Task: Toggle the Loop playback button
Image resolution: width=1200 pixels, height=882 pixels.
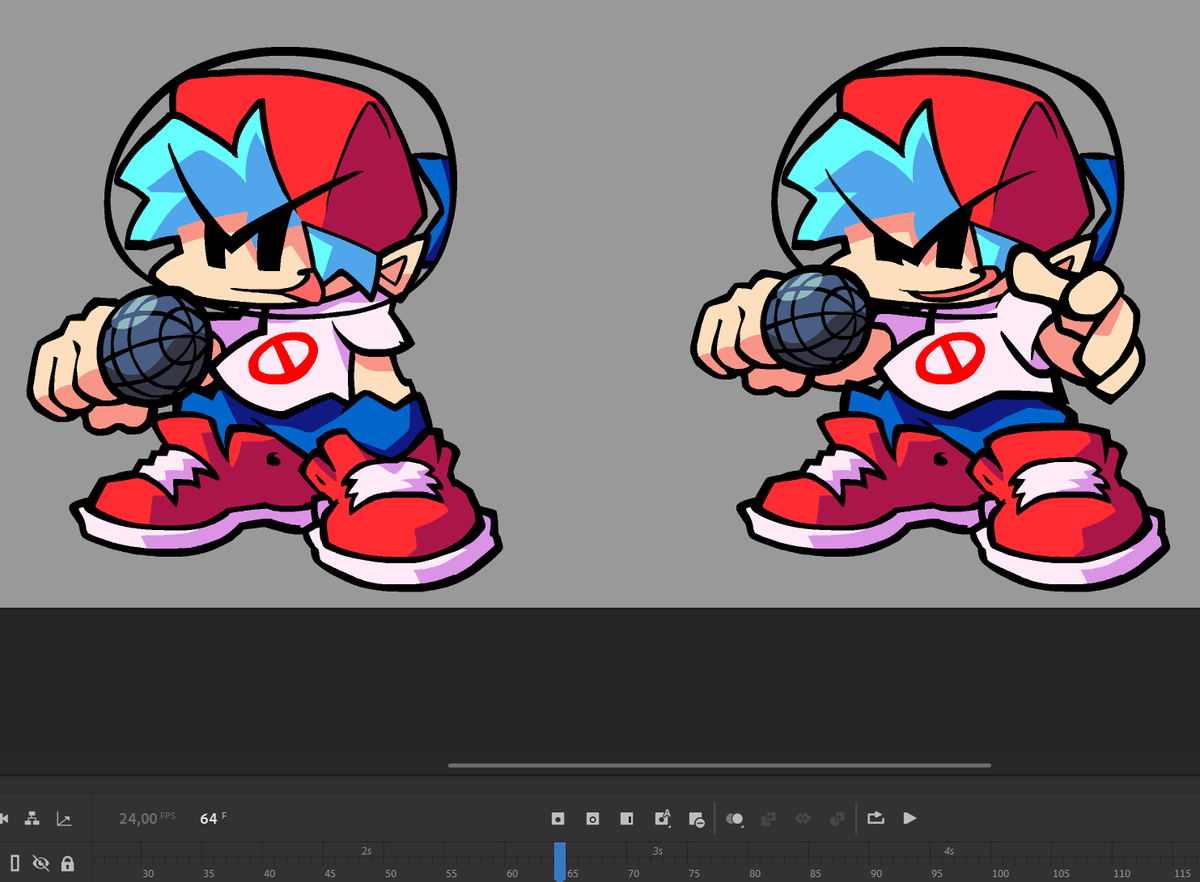Action: (875, 817)
